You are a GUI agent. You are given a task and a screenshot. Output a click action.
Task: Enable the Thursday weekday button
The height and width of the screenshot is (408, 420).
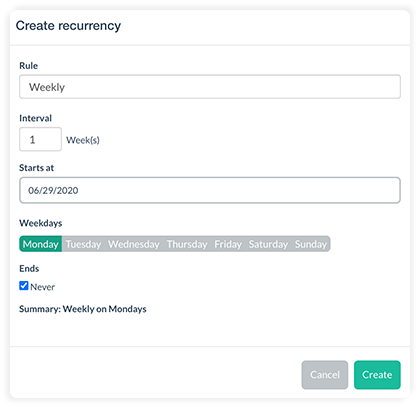point(187,244)
